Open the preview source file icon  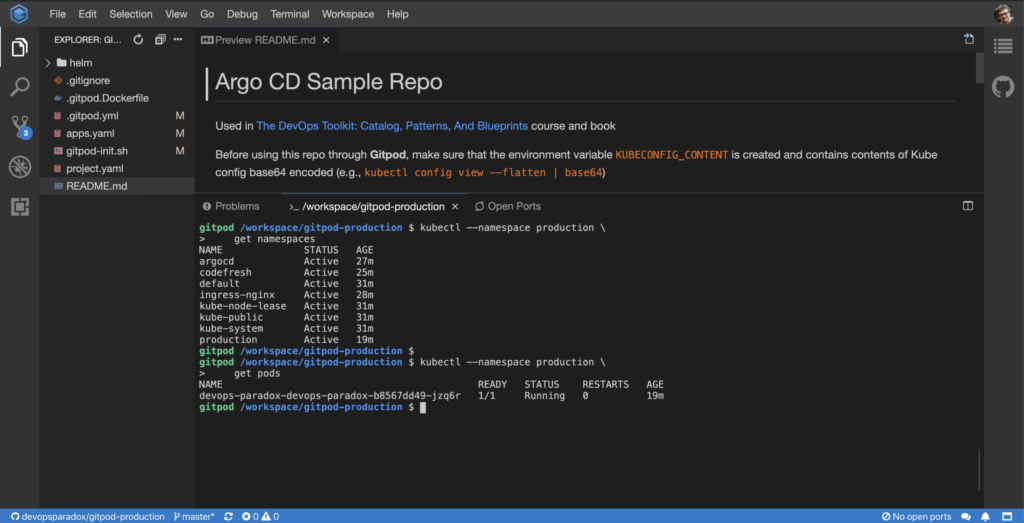[969, 39]
